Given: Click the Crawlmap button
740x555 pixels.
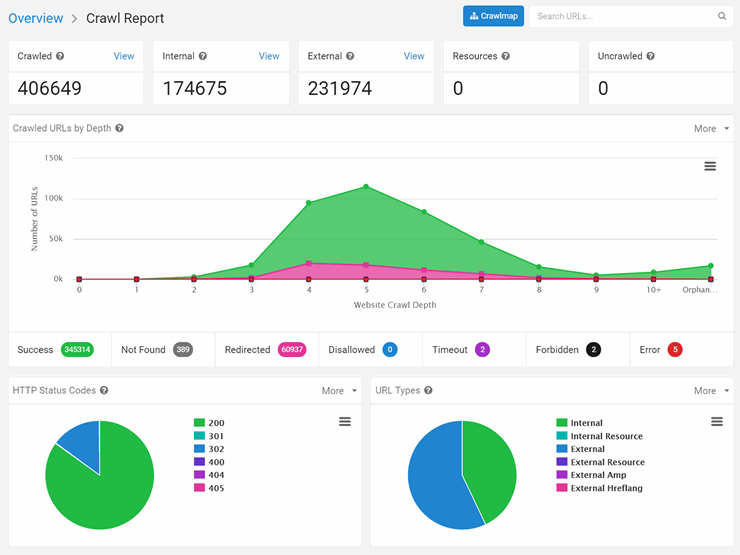Looking at the screenshot, I should click(x=493, y=17).
